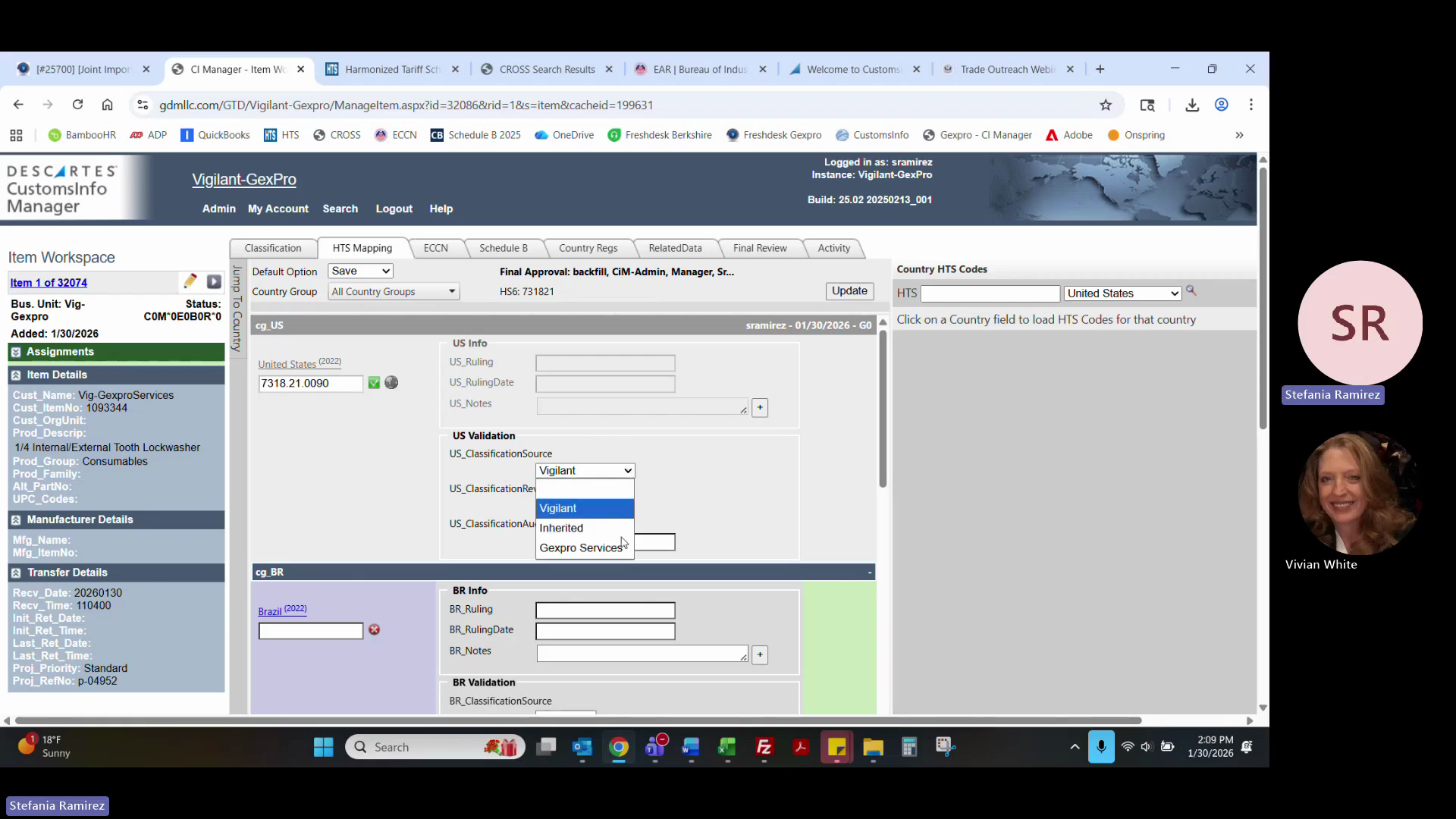The height and width of the screenshot is (819, 1456).
Task: Expand US_Notes with the plus icon
Action: [x=760, y=408]
